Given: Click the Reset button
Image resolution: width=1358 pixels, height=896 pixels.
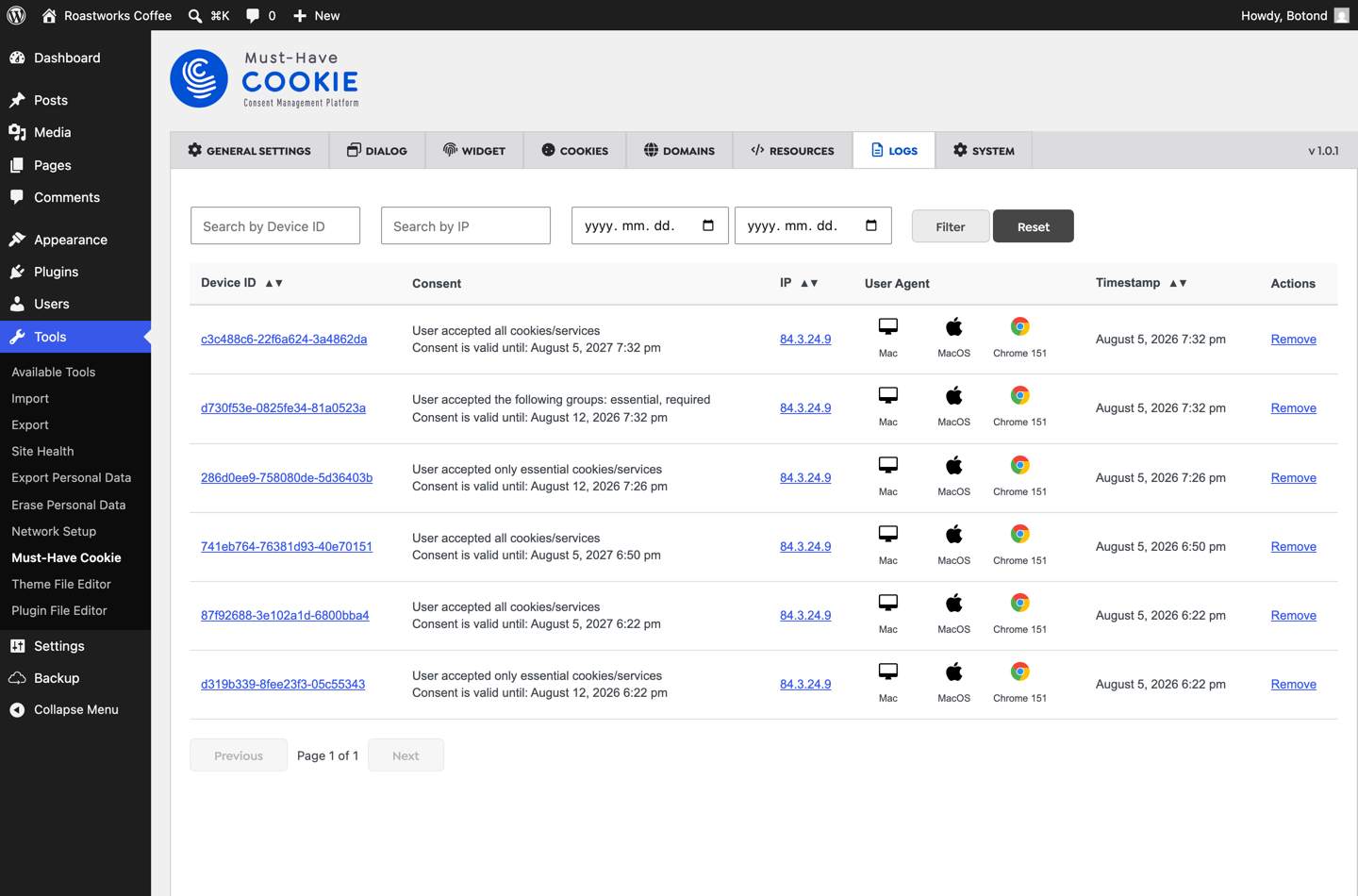Looking at the screenshot, I should click(1034, 226).
